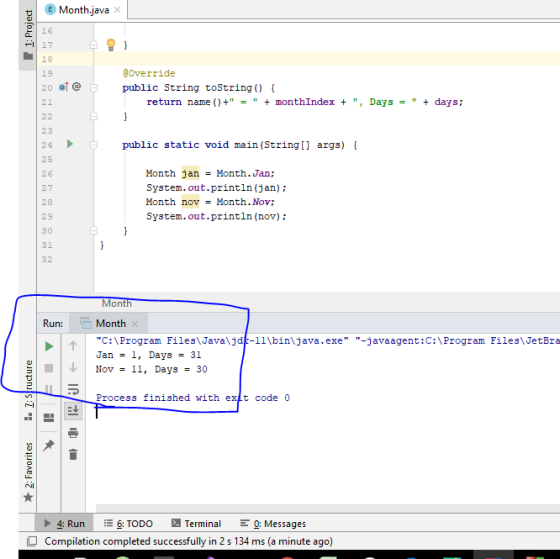Click the Month breadcrumb below the editor

coord(117,303)
